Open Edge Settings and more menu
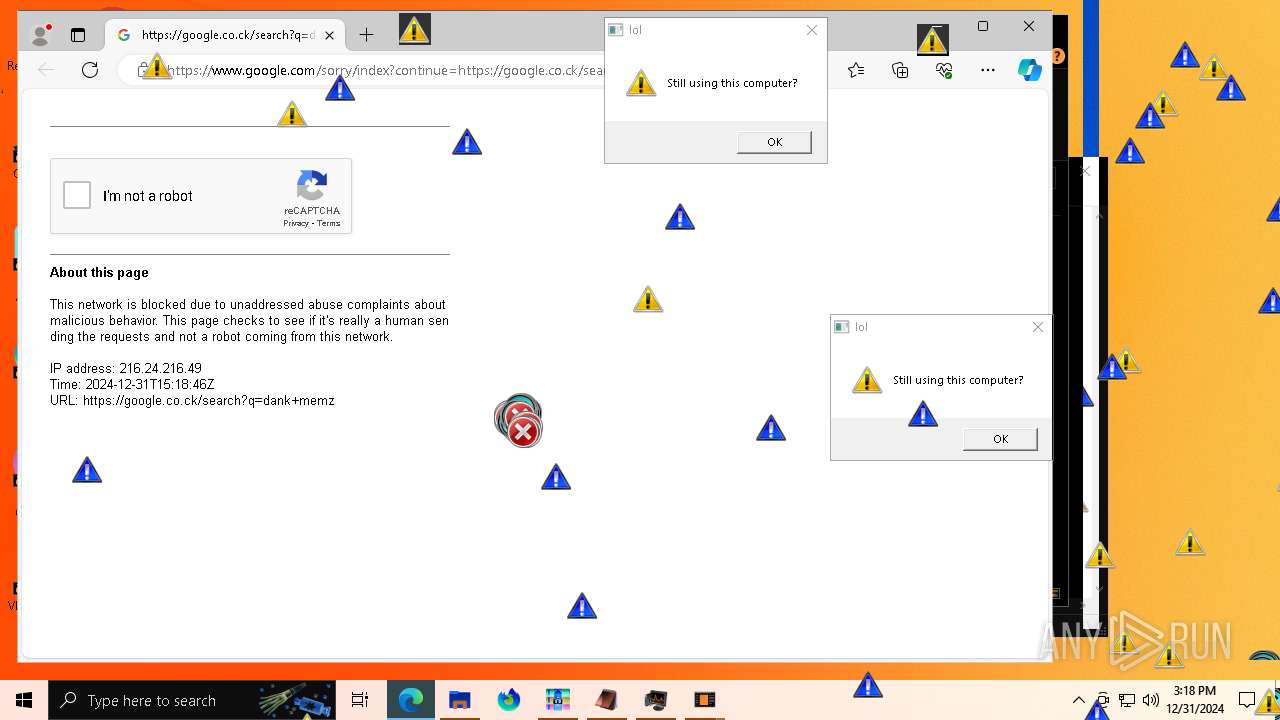Screen dimensions: 1280x720 click(x=988, y=70)
